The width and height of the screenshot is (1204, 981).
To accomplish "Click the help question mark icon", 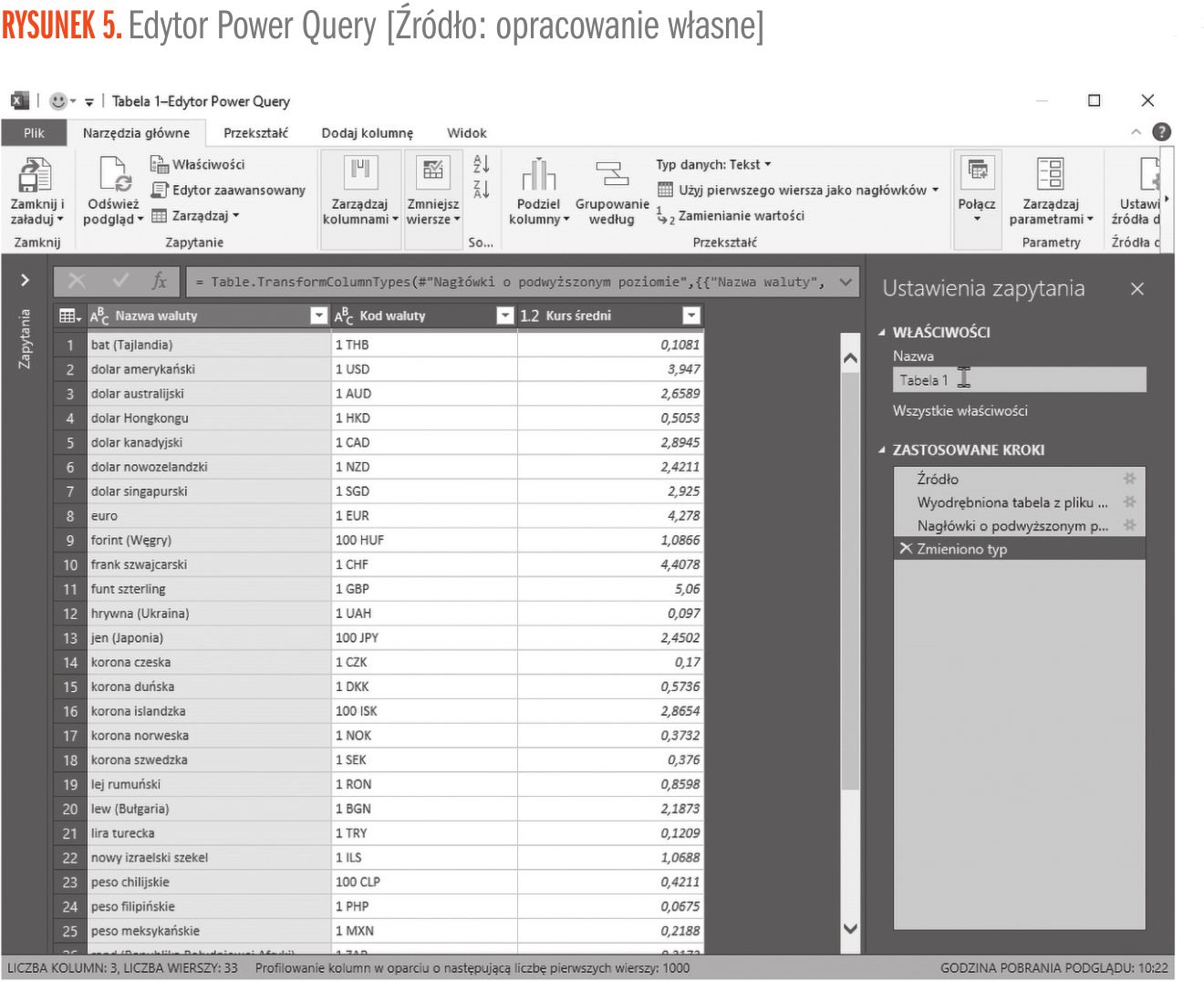I will [x=1161, y=132].
